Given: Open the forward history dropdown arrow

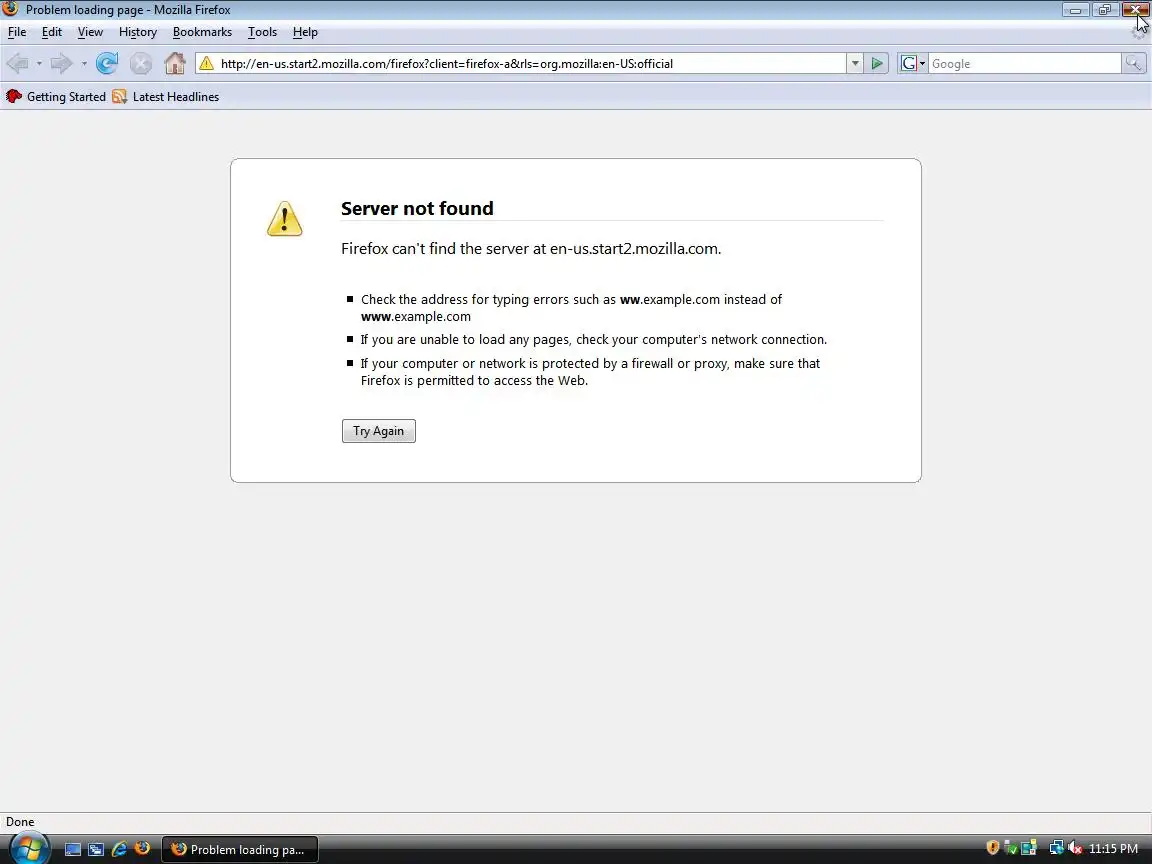Looking at the screenshot, I should point(84,64).
